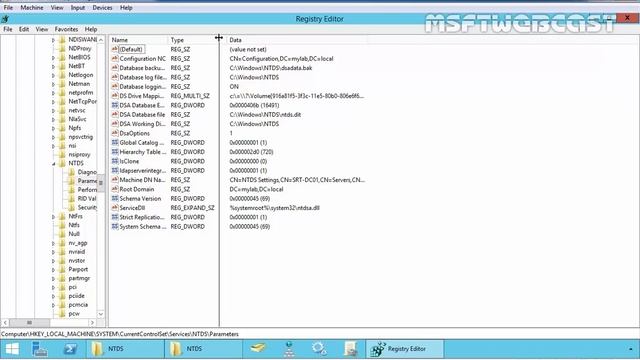Viewport: 640px width, 360px height.
Task: Select the (Default) value entry
Action: point(131,49)
